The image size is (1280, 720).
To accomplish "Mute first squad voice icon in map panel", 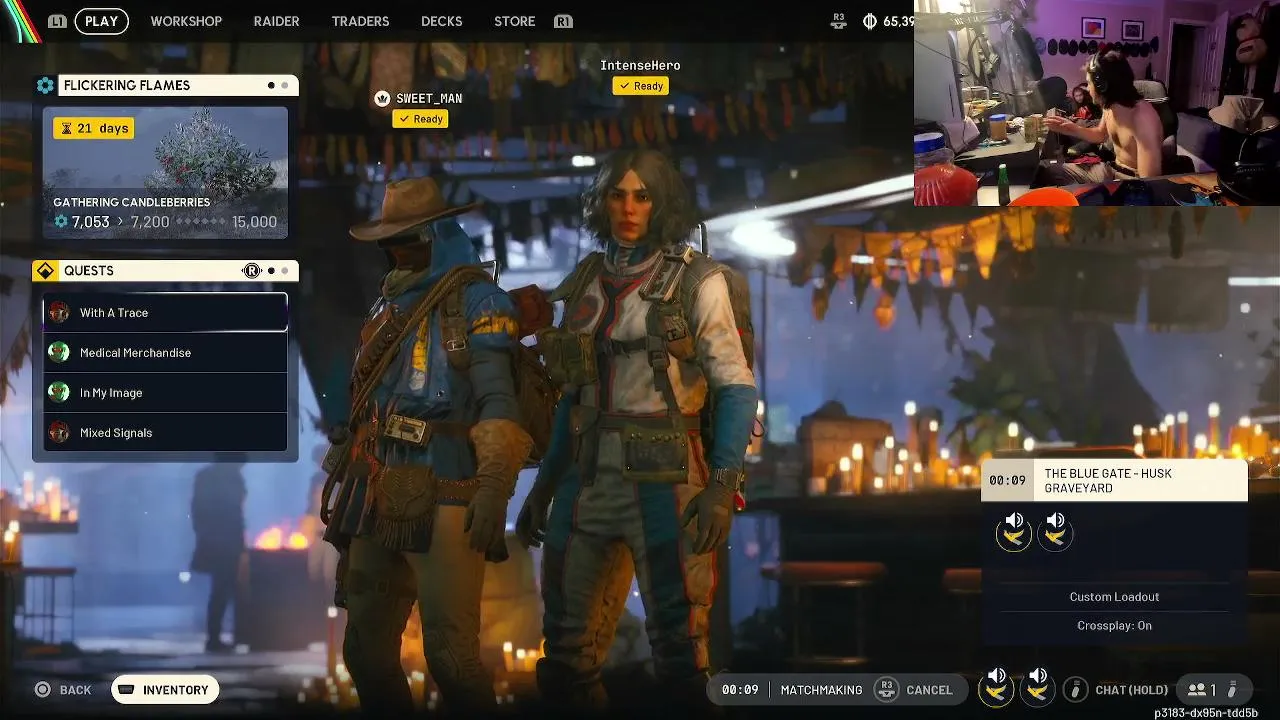I will click(x=1014, y=532).
